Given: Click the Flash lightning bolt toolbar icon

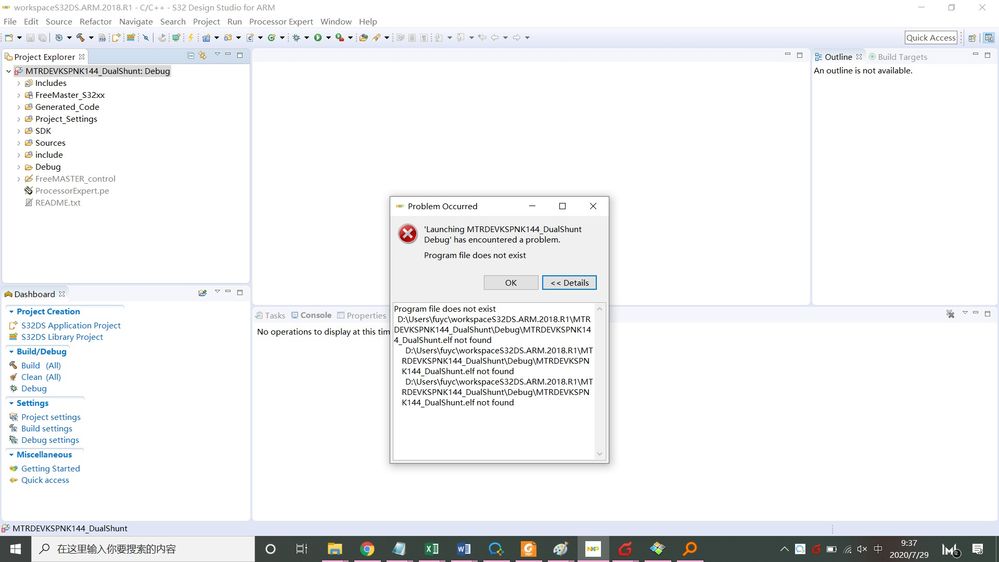Looking at the screenshot, I should click(190, 38).
